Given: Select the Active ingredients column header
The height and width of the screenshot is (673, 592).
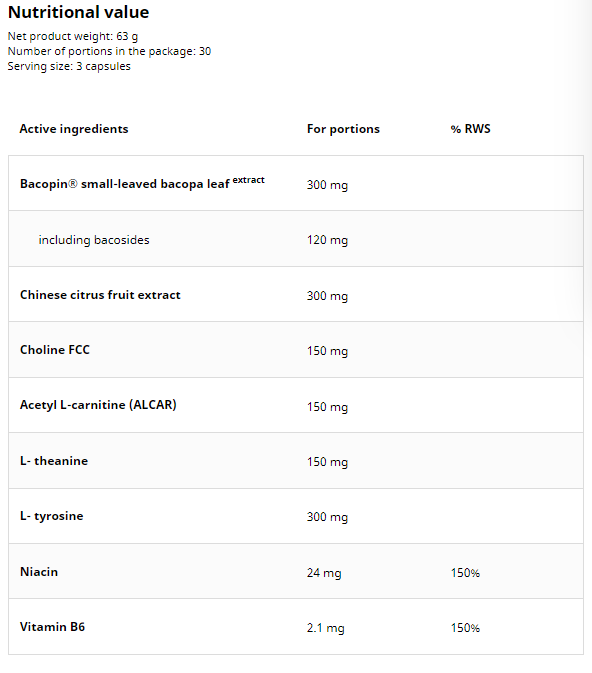Looking at the screenshot, I should tap(74, 129).
